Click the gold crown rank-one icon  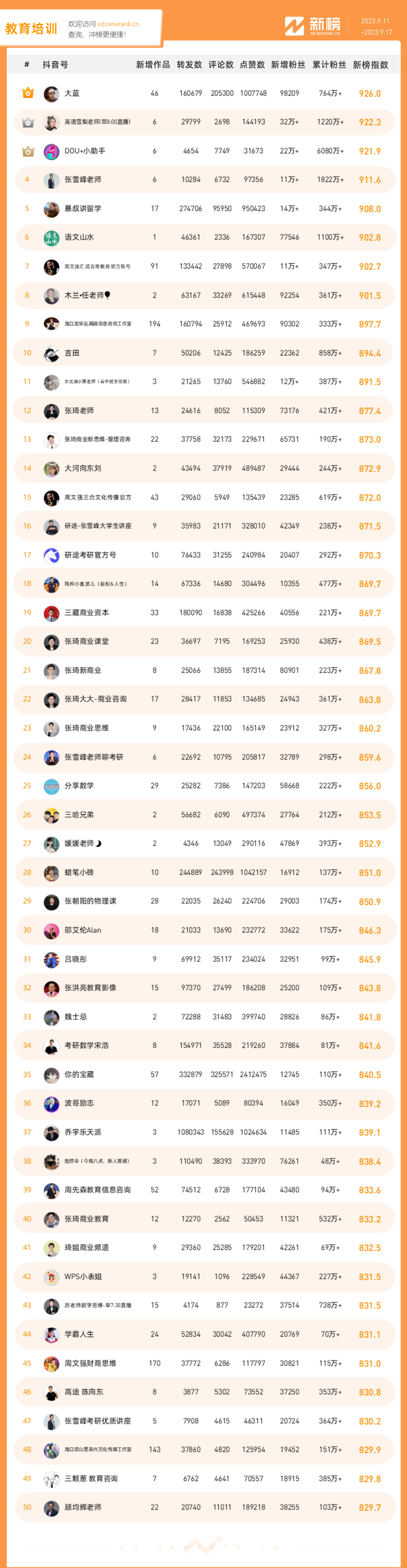28,93
